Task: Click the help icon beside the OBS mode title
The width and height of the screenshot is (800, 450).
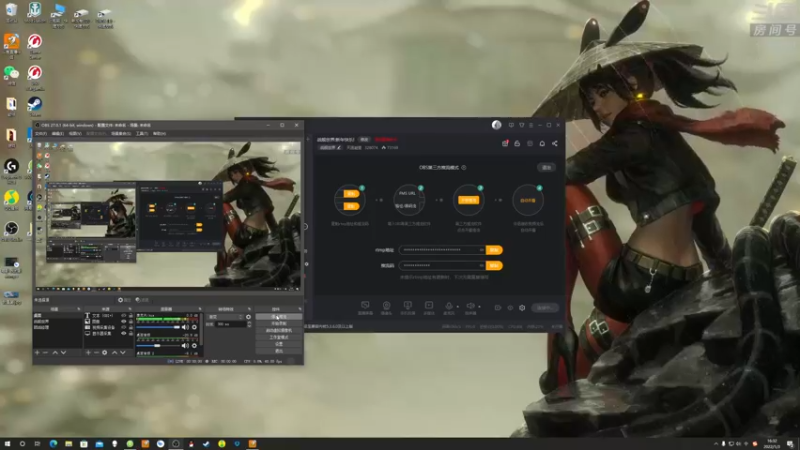Action: click(x=464, y=167)
